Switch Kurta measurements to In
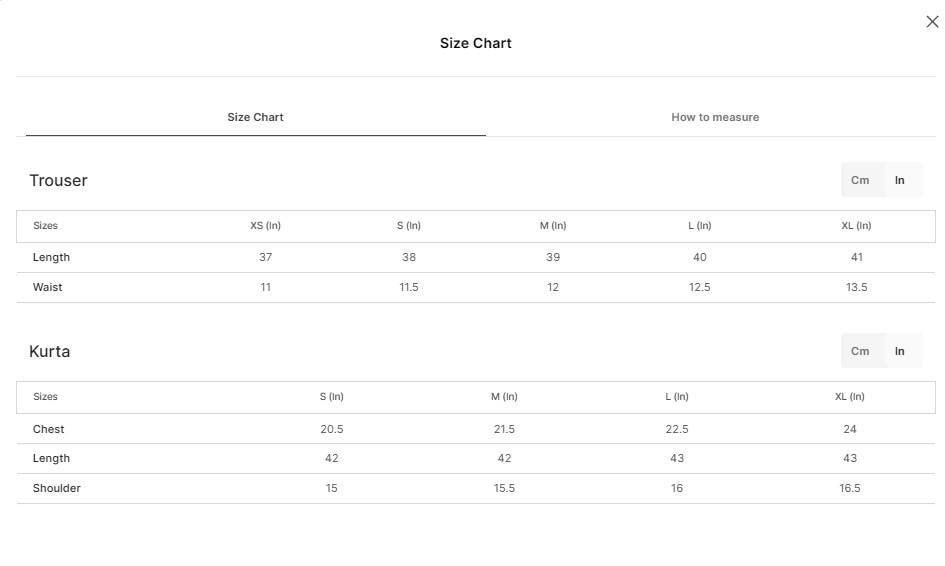945x566 pixels. [900, 351]
